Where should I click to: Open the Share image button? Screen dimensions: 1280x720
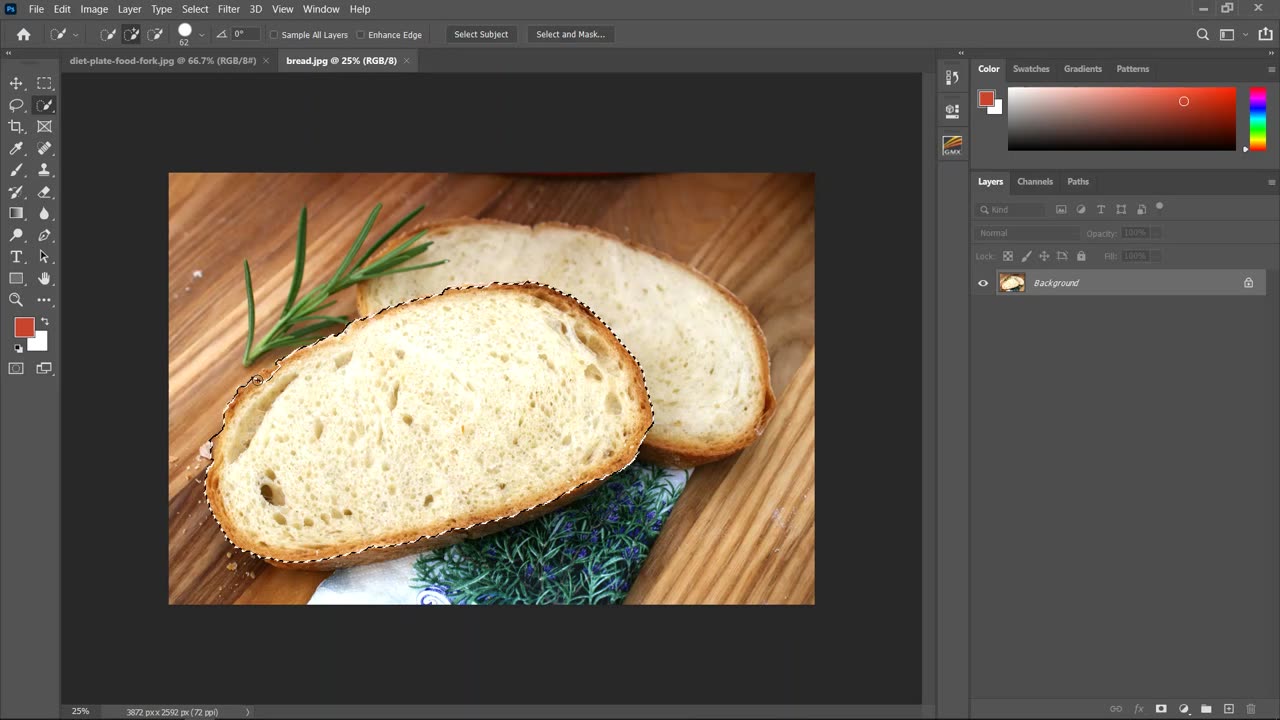(1263, 35)
